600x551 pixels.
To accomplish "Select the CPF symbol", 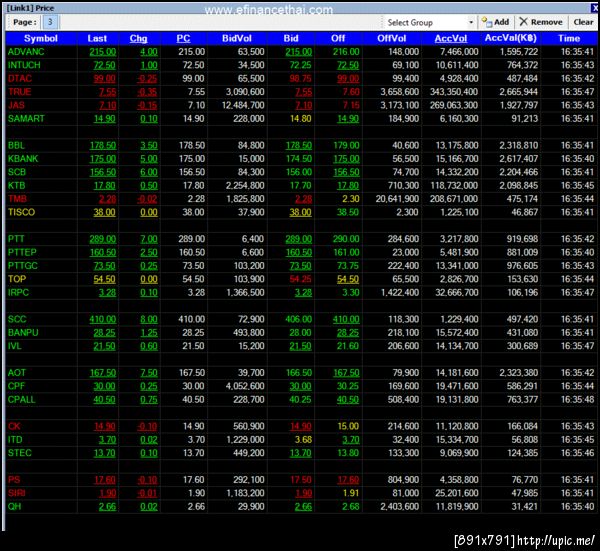I will click(x=16, y=386).
